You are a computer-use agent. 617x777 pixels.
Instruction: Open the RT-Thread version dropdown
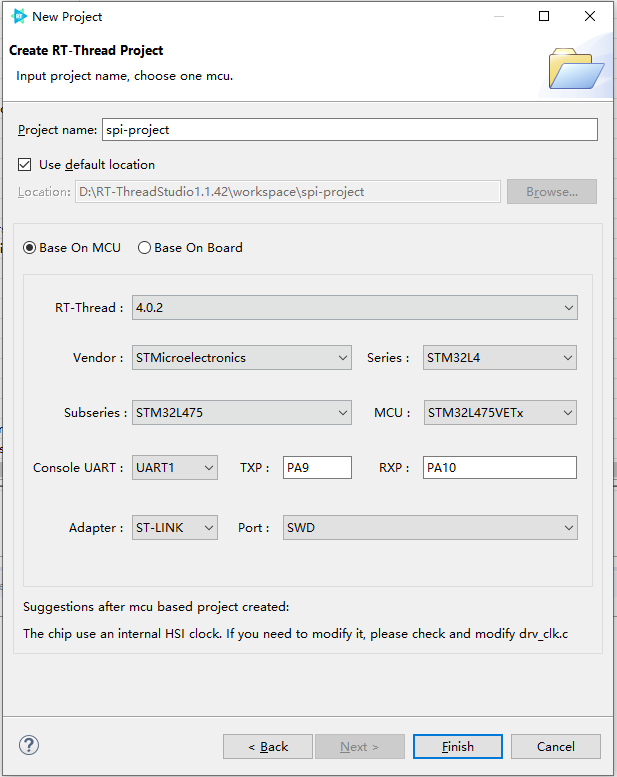tap(355, 308)
